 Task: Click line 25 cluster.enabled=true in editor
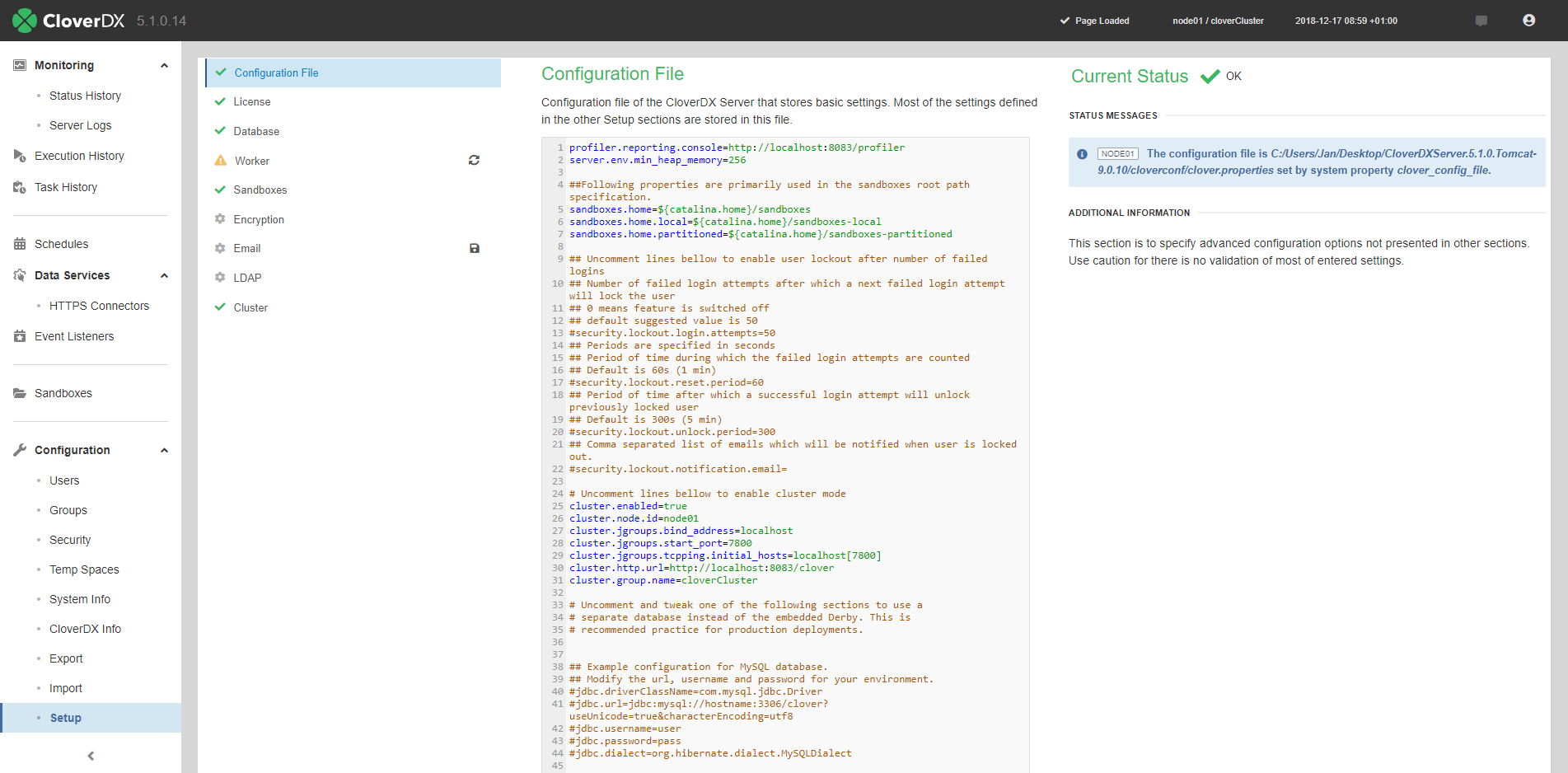point(628,506)
